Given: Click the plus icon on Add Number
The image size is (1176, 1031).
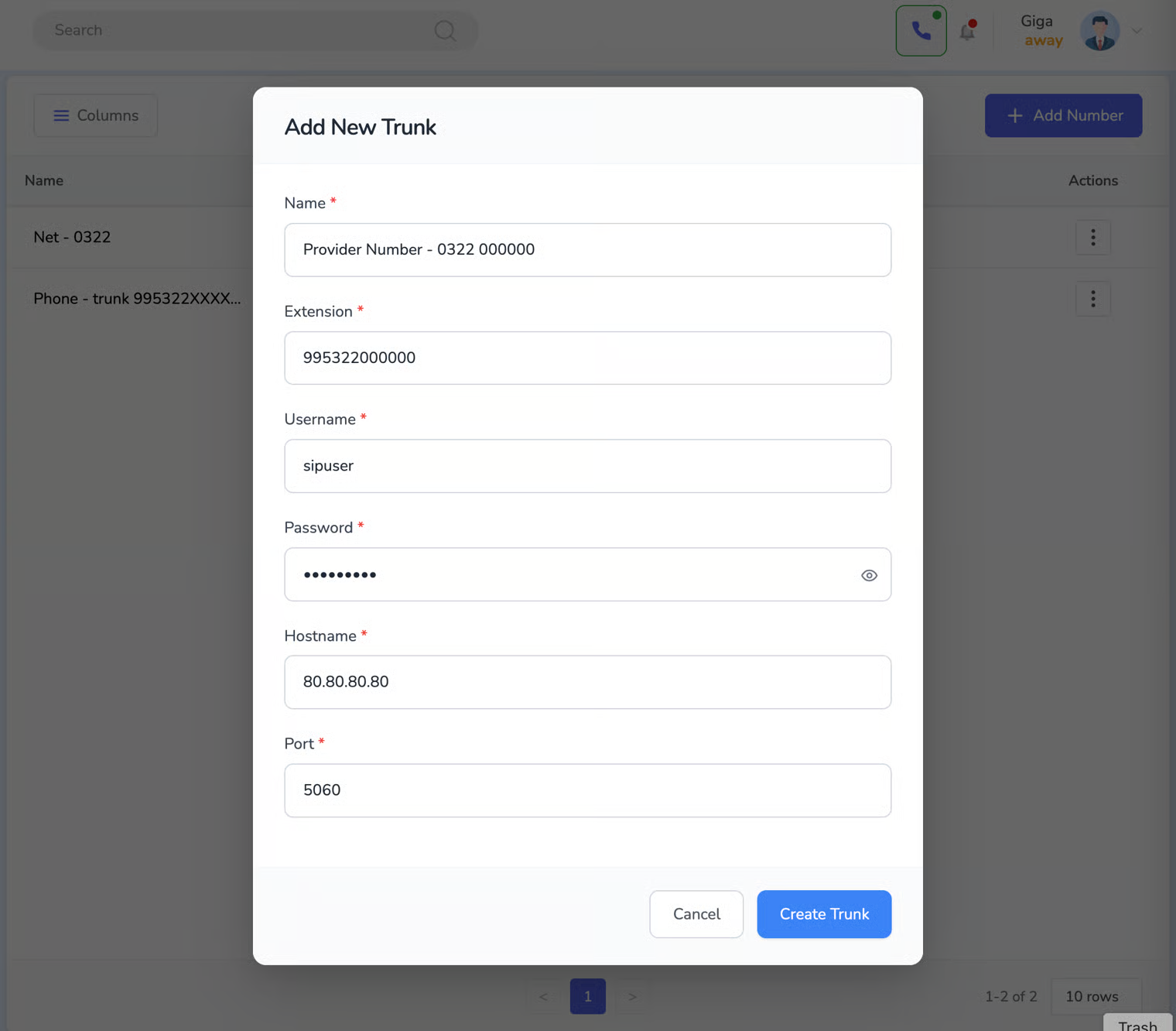Looking at the screenshot, I should pyautogui.click(x=1015, y=115).
